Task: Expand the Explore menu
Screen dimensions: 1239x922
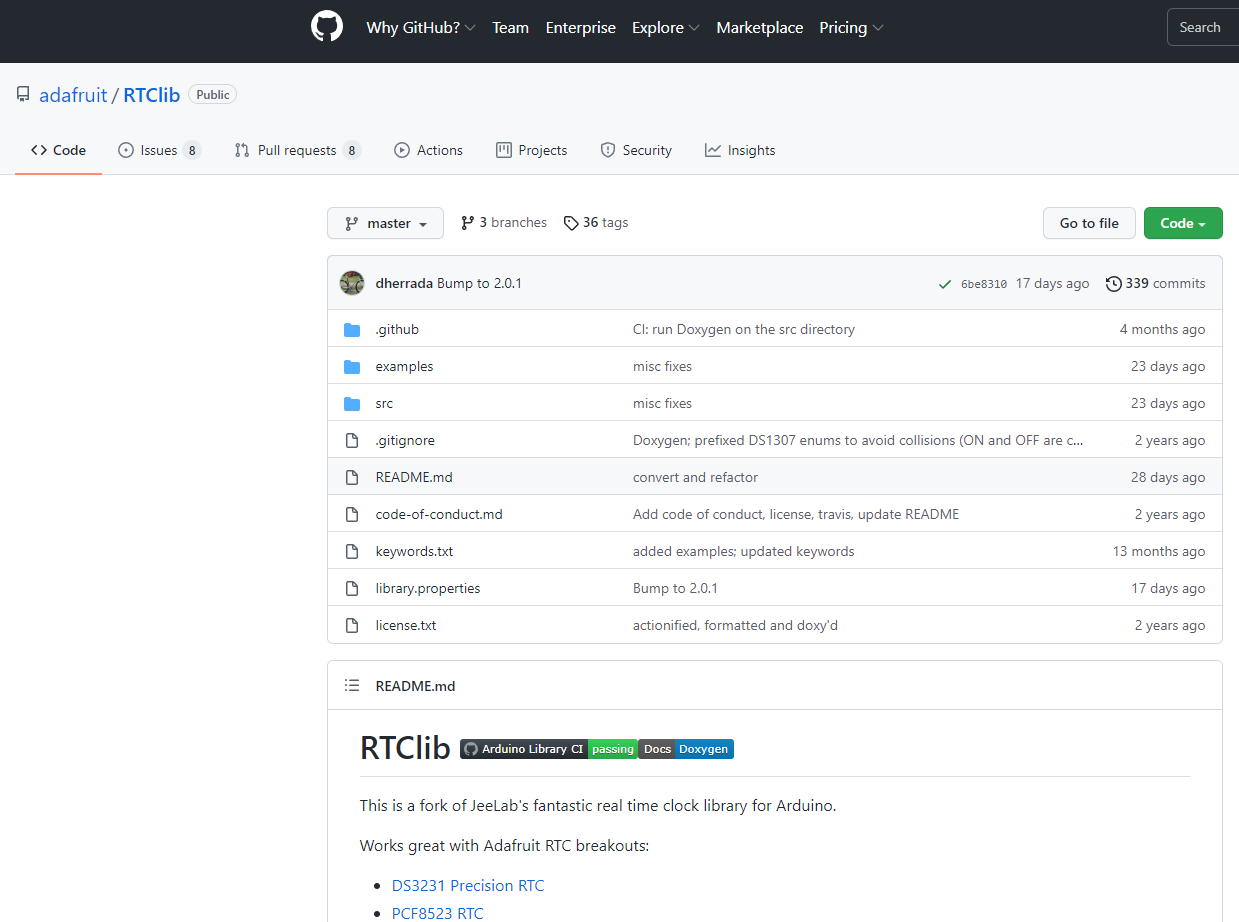Action: click(x=666, y=28)
